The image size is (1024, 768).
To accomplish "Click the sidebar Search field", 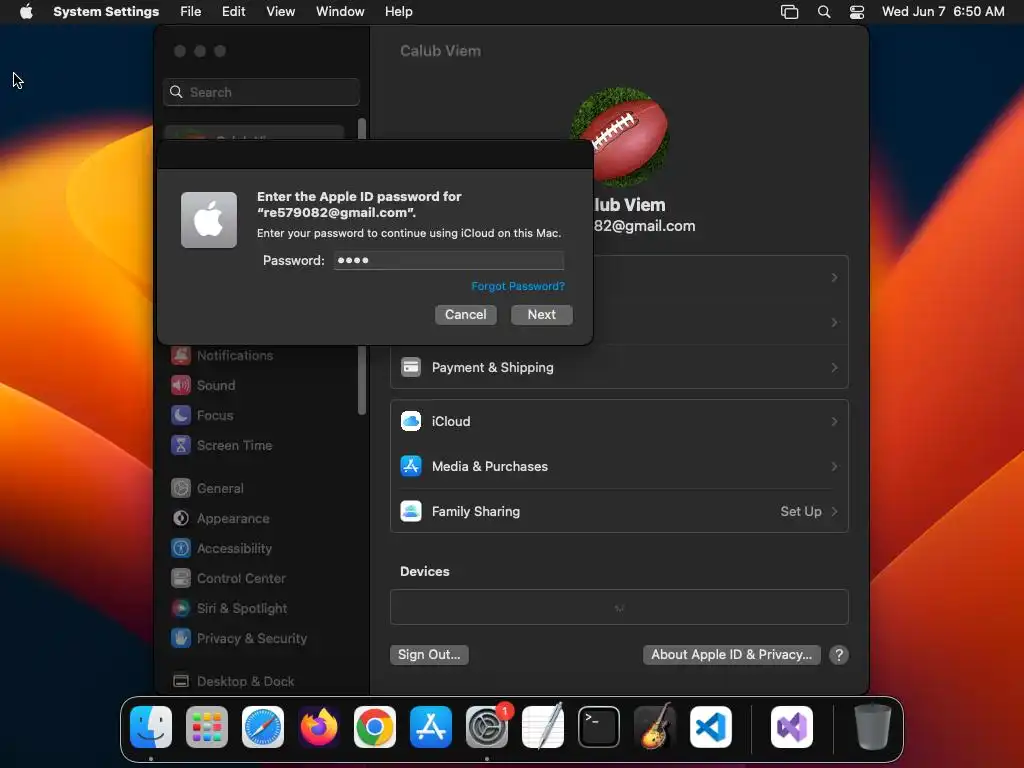I will [261, 92].
